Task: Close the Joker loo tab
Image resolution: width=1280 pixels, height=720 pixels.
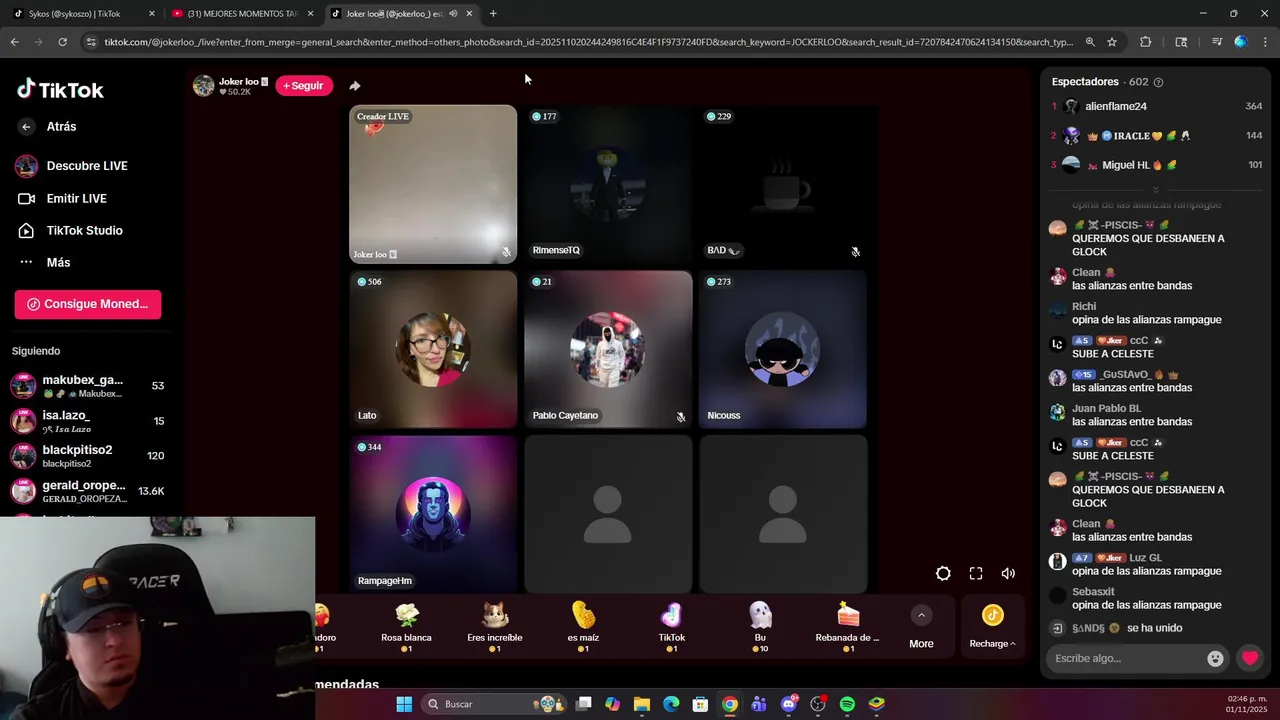Action: coord(469,14)
